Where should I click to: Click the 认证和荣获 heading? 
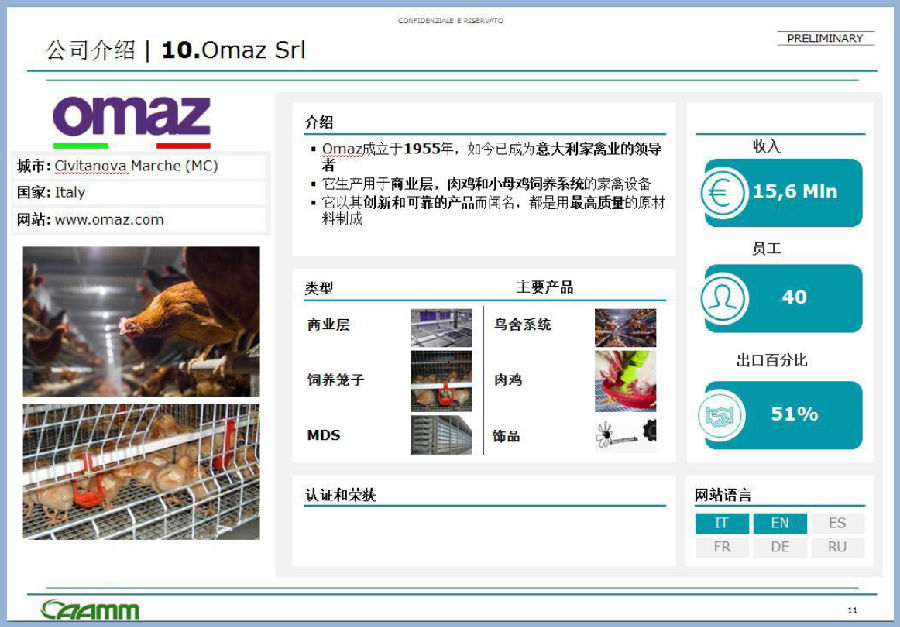click(340, 494)
